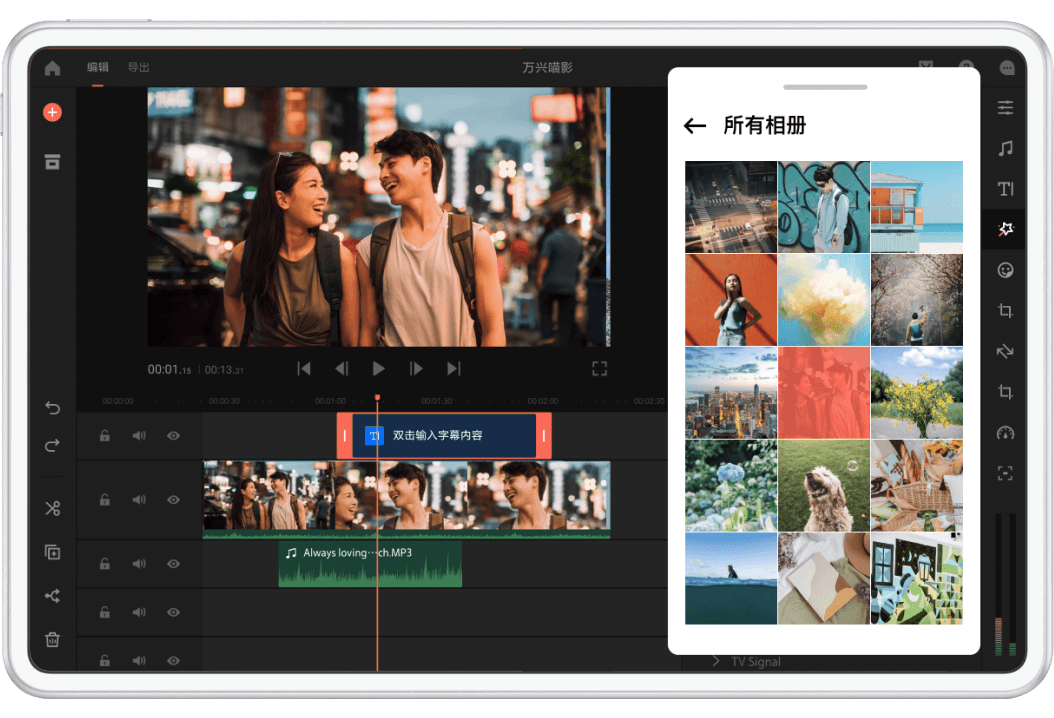Hide the subtitle track with the eye toggle

point(173,436)
